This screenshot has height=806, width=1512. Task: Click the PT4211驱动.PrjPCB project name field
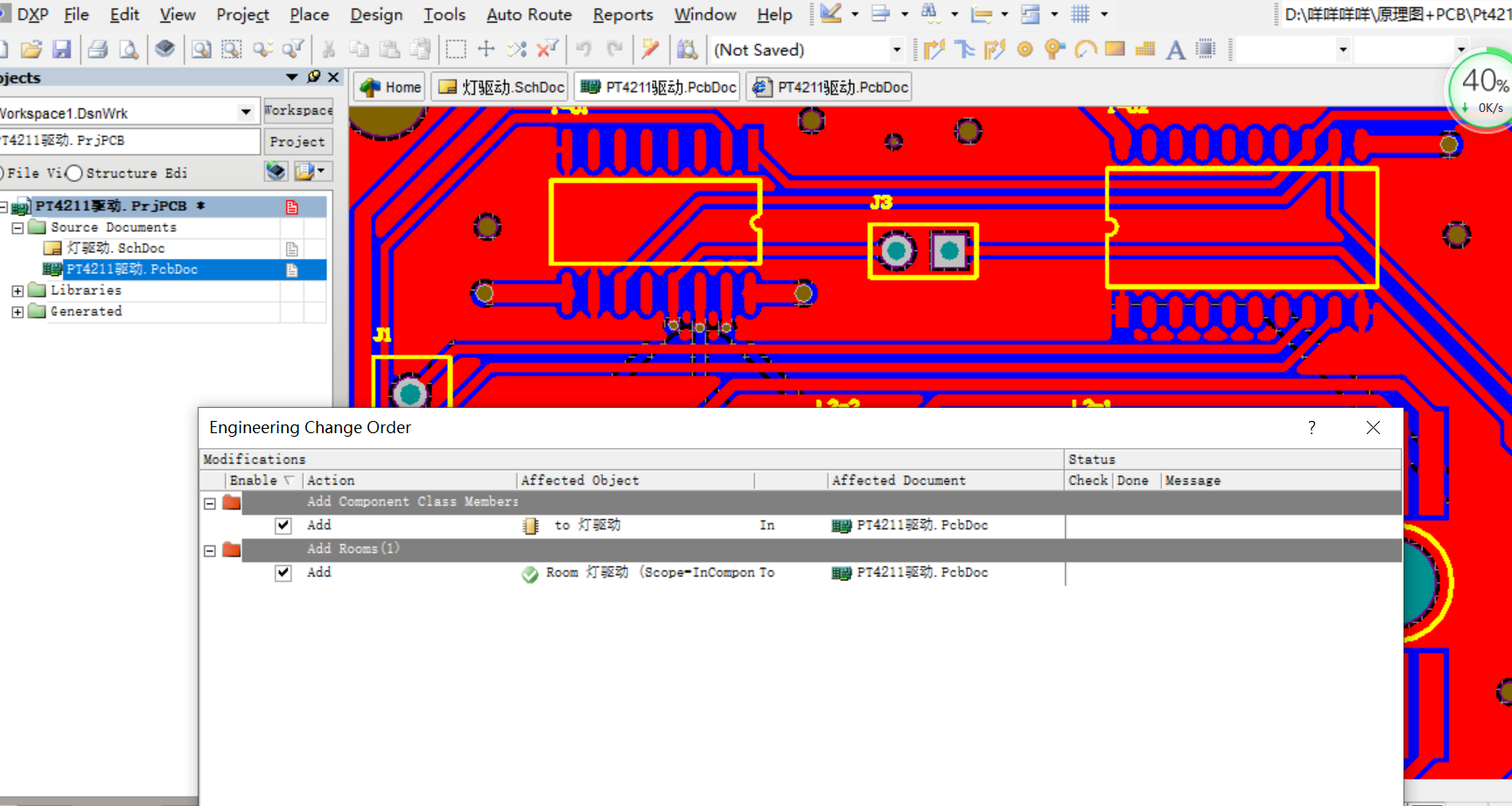point(129,140)
